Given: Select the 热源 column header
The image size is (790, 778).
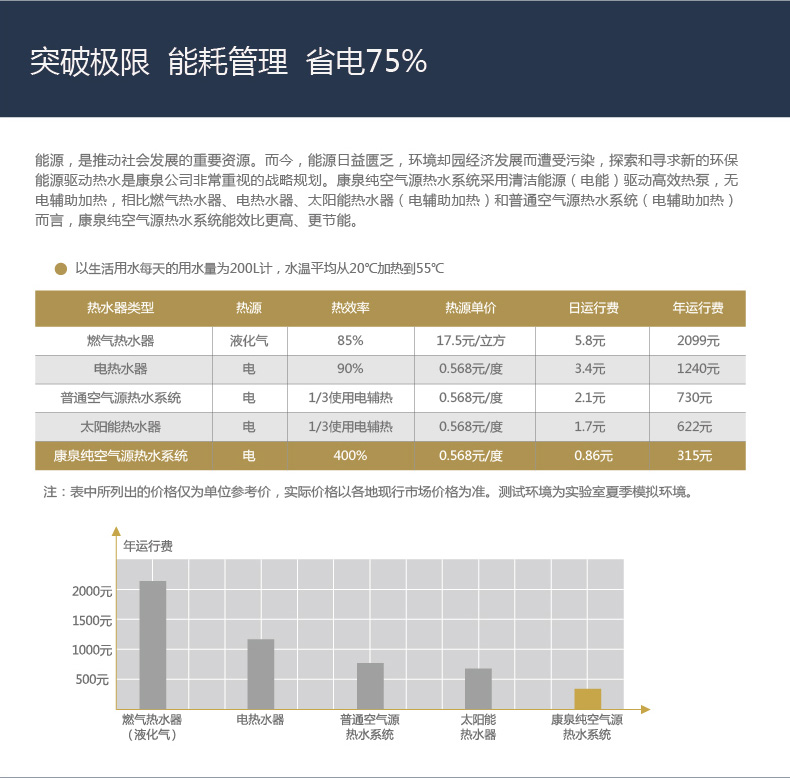Looking at the screenshot, I should (249, 308).
